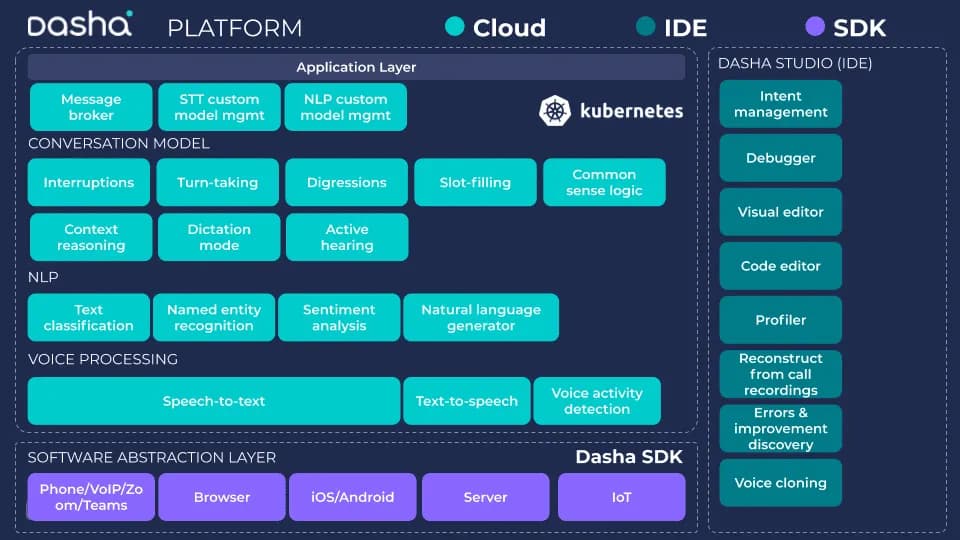Click the PLATFORM title text
Screen dimensions: 960x540
pos(235,28)
